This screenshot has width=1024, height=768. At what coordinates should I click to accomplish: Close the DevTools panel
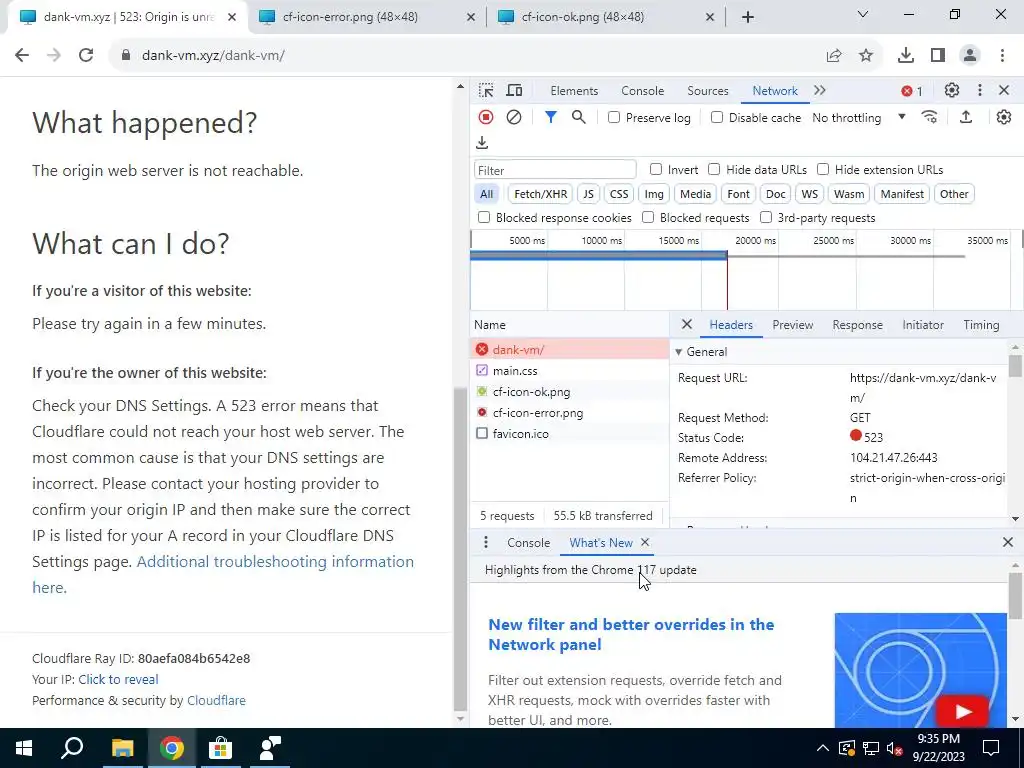pos(1004,91)
